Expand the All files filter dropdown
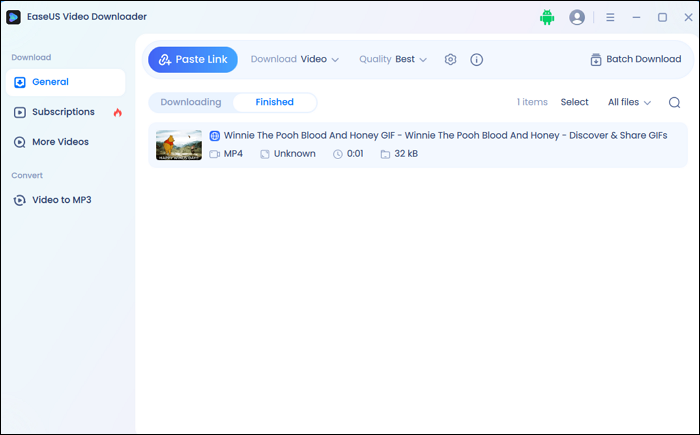This screenshot has width=700, height=435. pos(629,102)
